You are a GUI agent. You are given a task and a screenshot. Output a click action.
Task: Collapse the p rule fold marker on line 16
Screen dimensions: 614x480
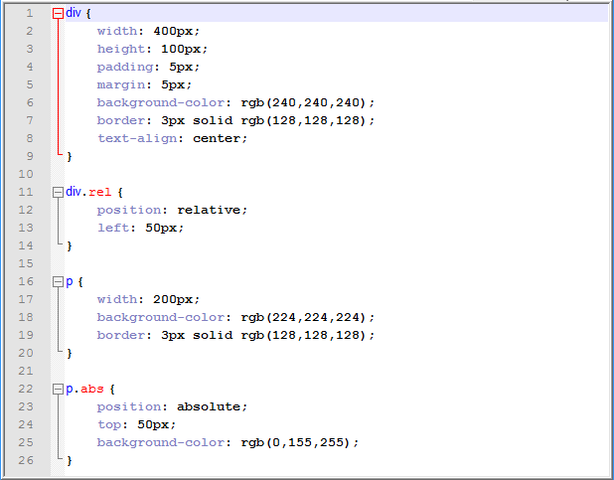[58, 282]
